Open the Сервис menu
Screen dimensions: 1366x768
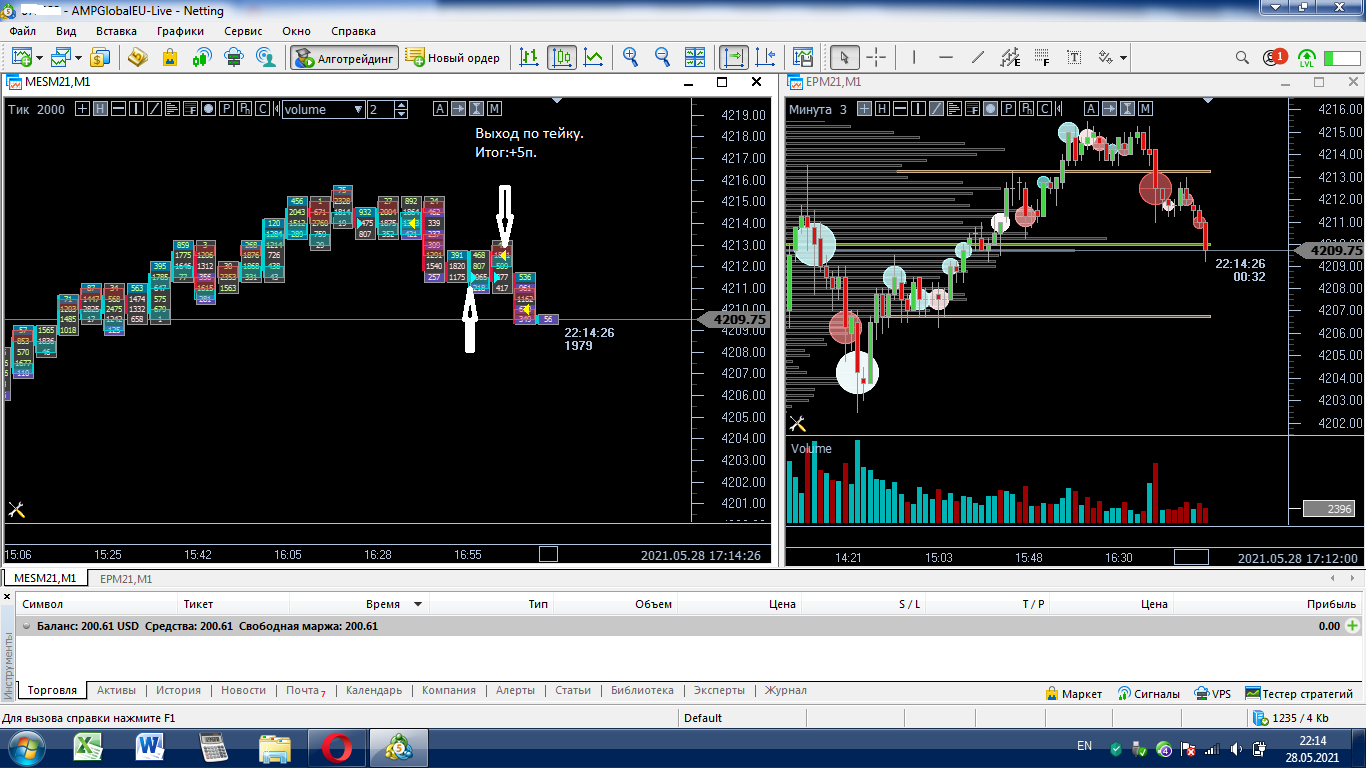(243, 31)
